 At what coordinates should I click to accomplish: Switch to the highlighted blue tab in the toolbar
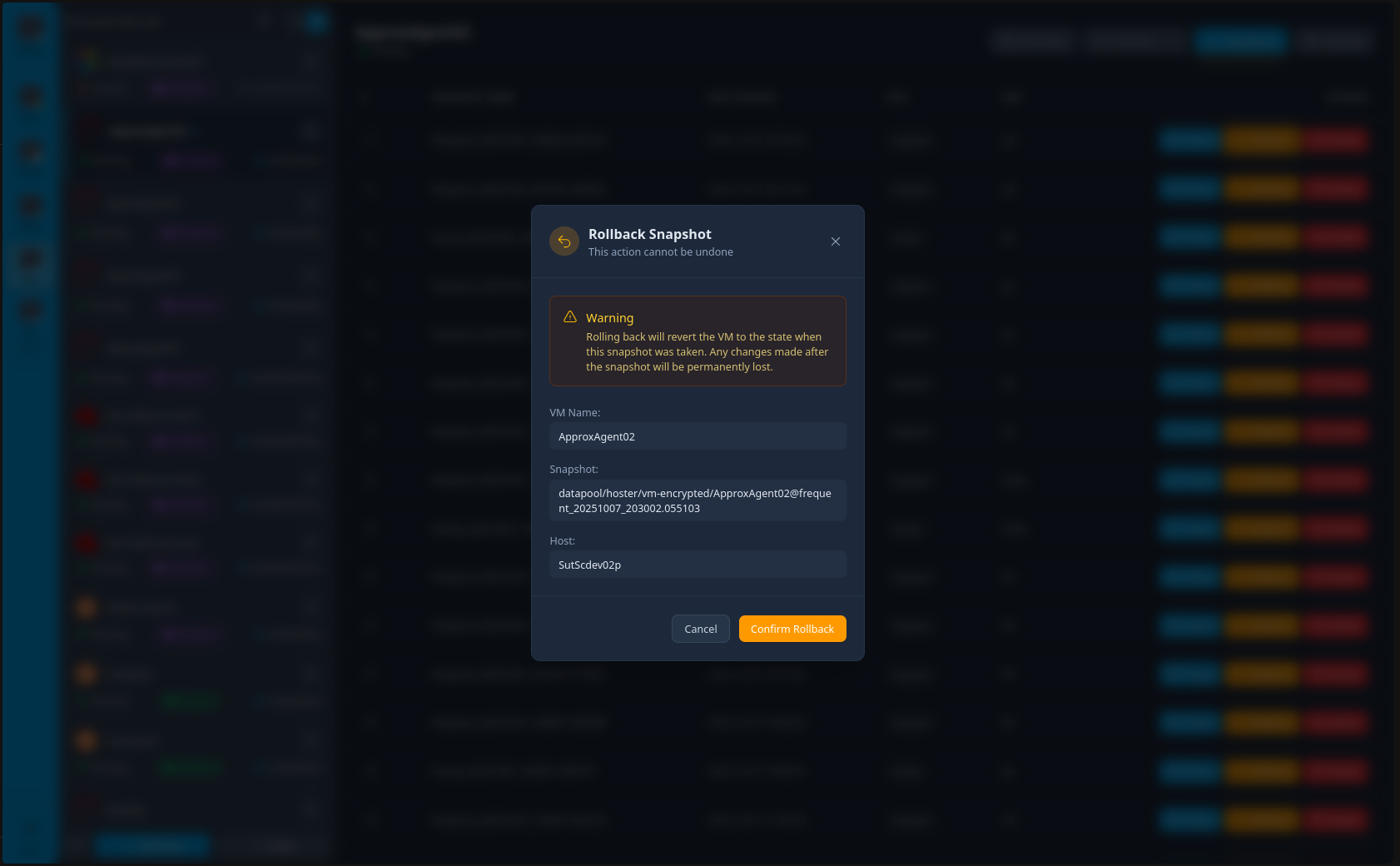[x=1241, y=41]
